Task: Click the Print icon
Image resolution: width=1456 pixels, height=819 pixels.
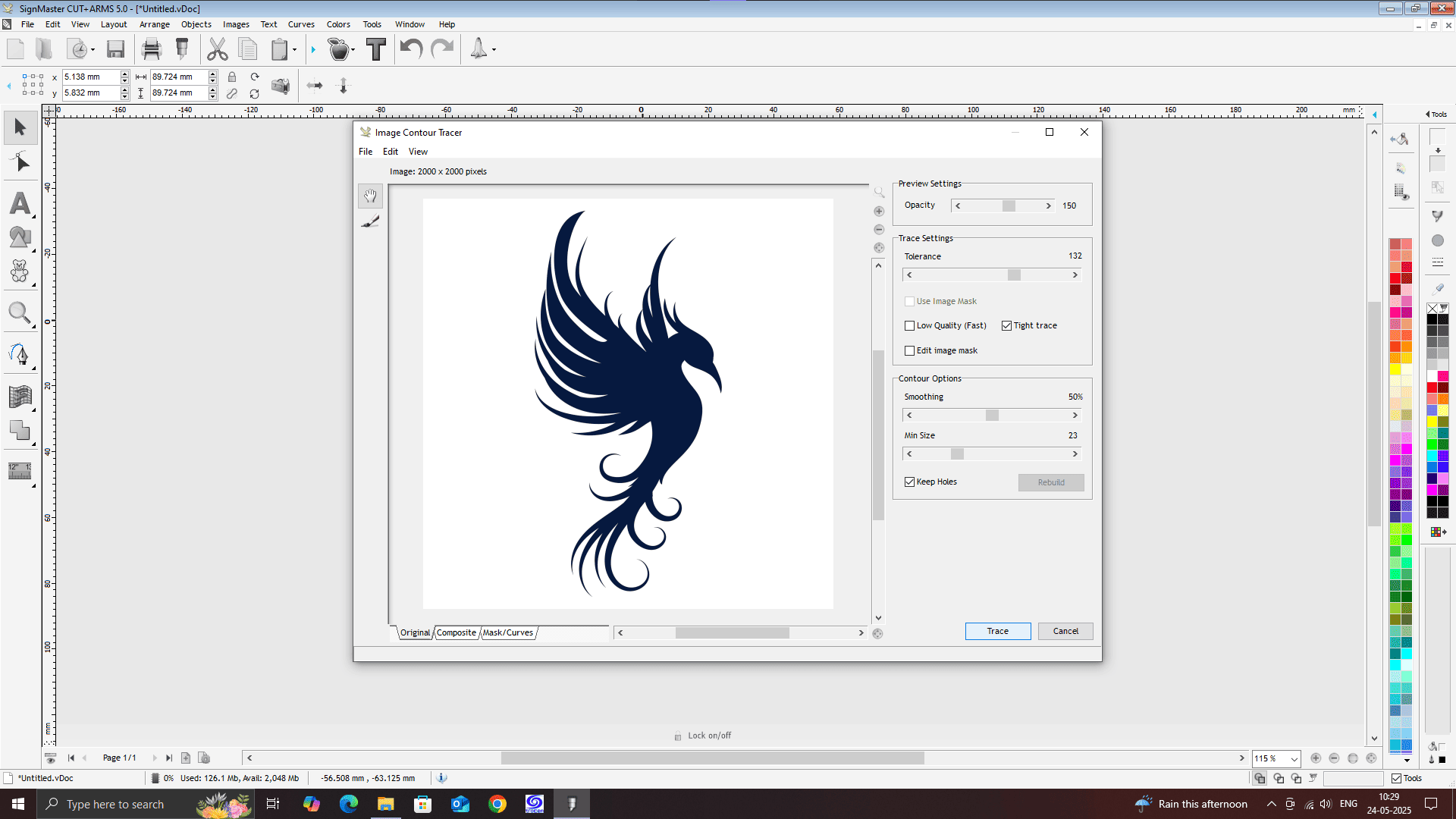Action: coord(152,49)
